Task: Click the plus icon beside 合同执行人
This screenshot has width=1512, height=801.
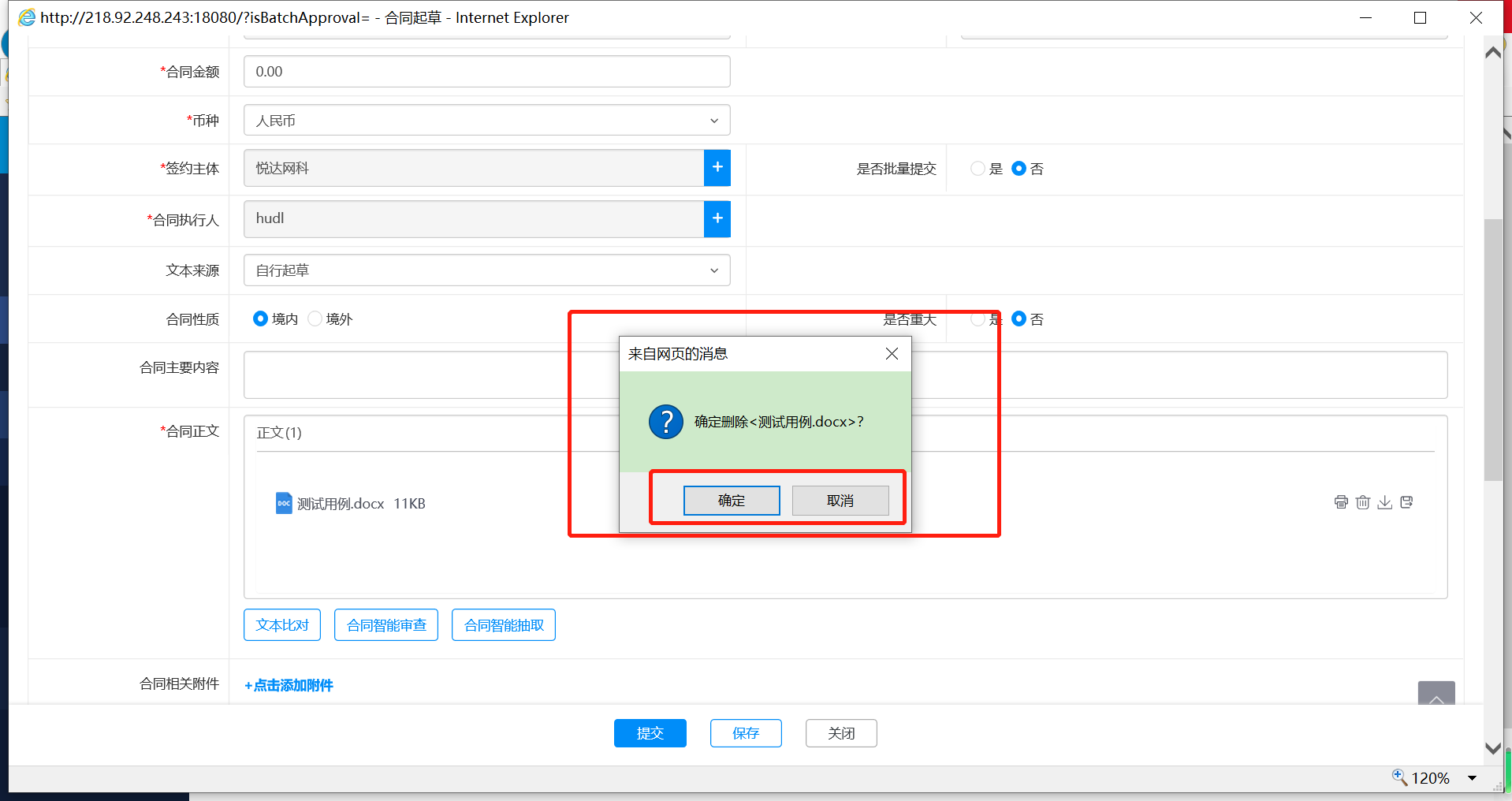Action: tap(717, 218)
